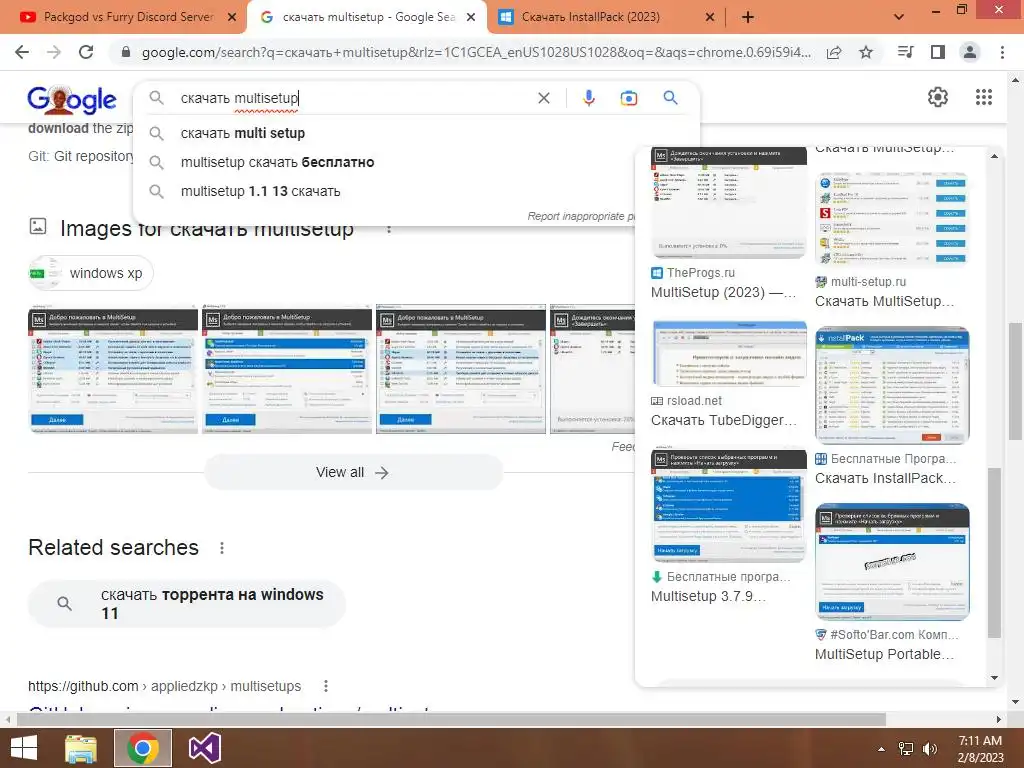This screenshot has width=1024, height=768.
Task: Click the View all images button
Action: [x=353, y=472]
